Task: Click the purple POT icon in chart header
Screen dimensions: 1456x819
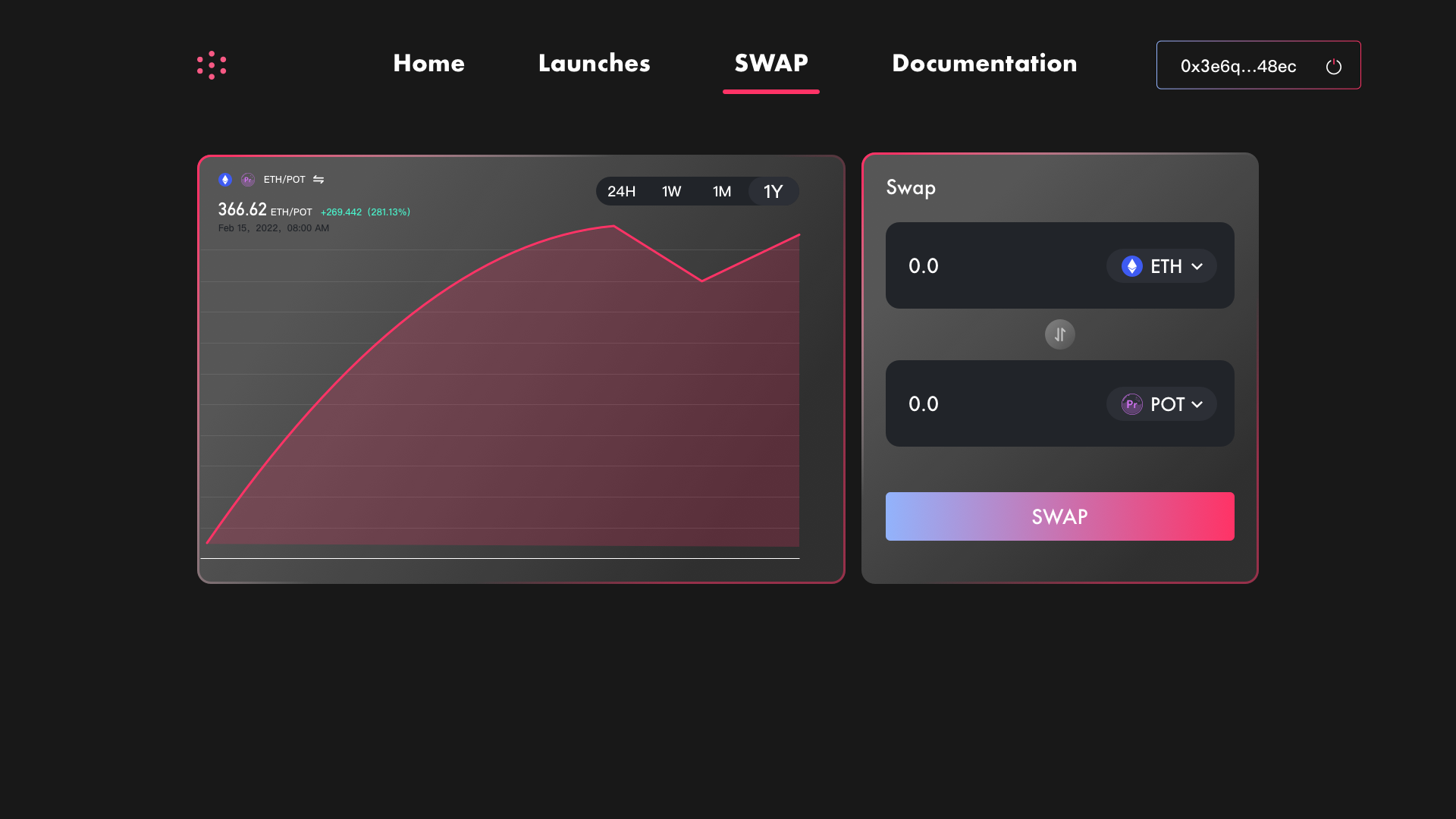Action: point(247,180)
